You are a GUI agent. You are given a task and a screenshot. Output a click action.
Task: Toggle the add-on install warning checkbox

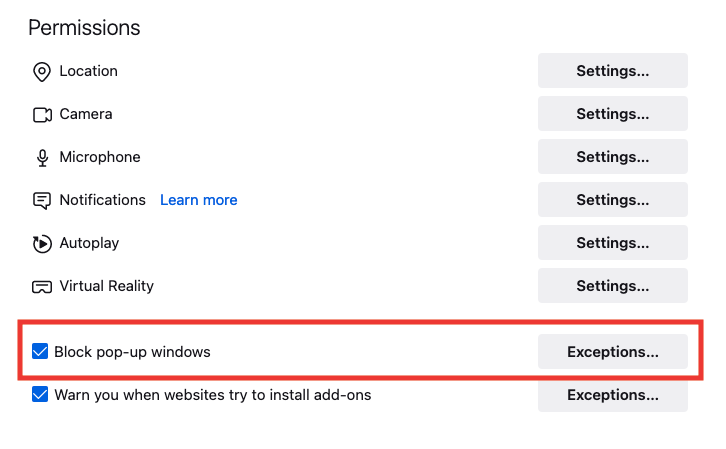click(x=40, y=395)
